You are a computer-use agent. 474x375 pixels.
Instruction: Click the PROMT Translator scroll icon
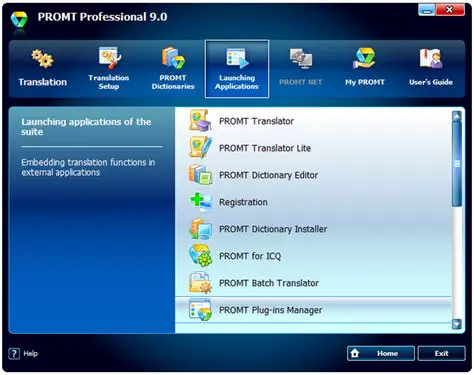coord(200,121)
